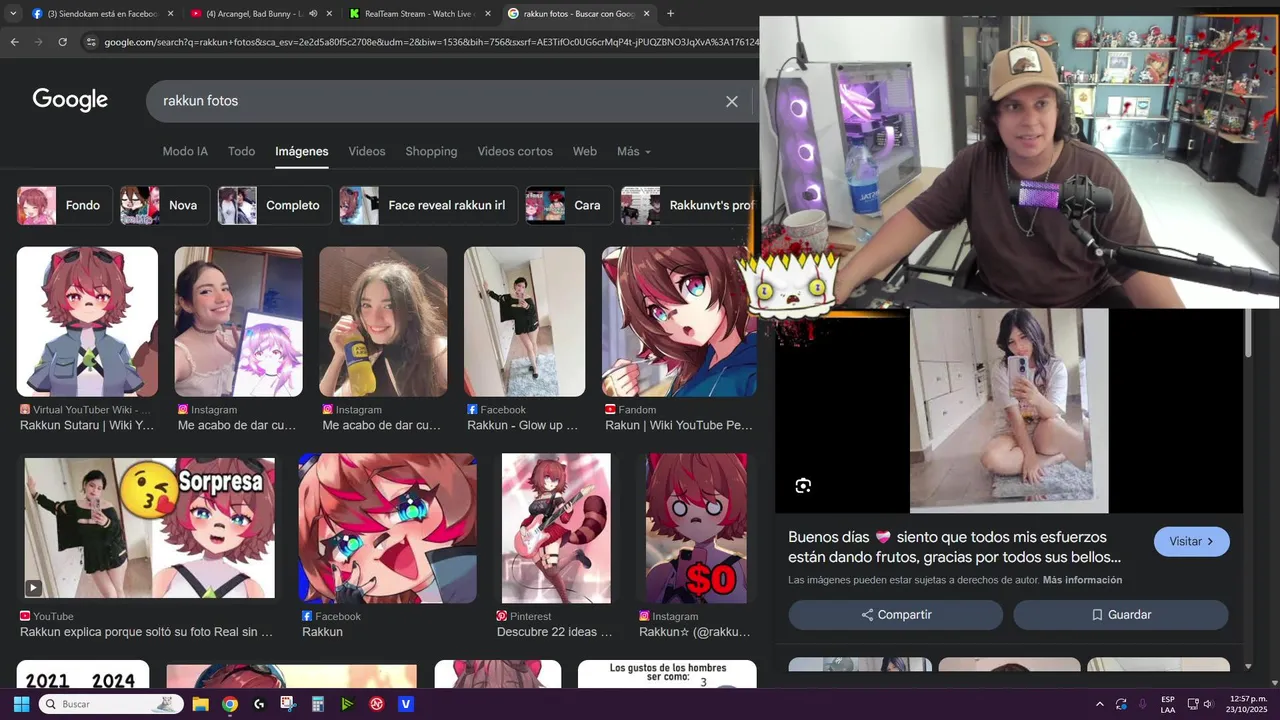Image resolution: width=1280 pixels, height=720 pixels.
Task: Click the microphone tray icon
Action: (x=1142, y=704)
